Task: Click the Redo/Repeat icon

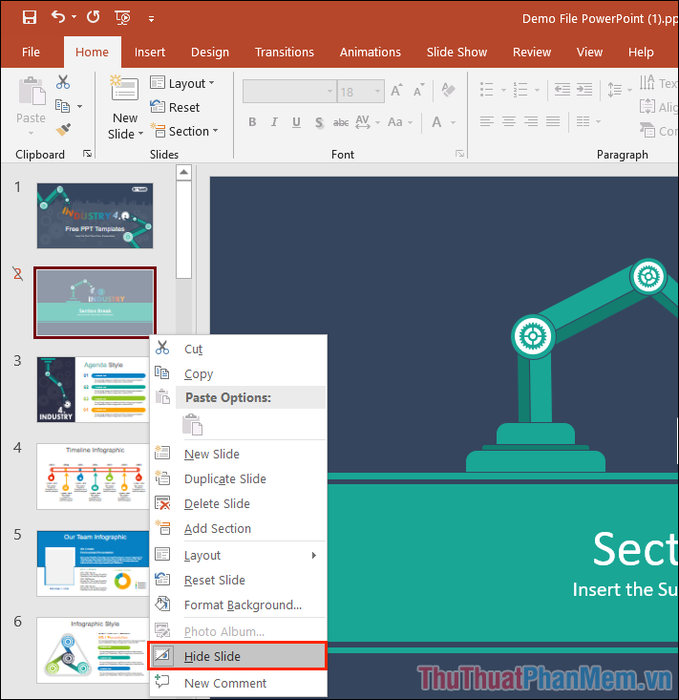Action: pos(93,17)
